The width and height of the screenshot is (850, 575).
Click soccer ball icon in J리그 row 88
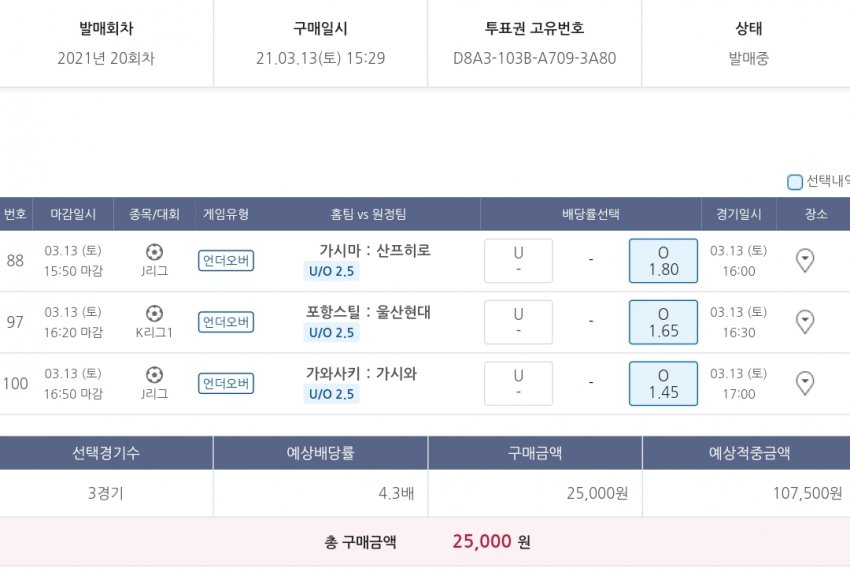[x=154, y=252]
